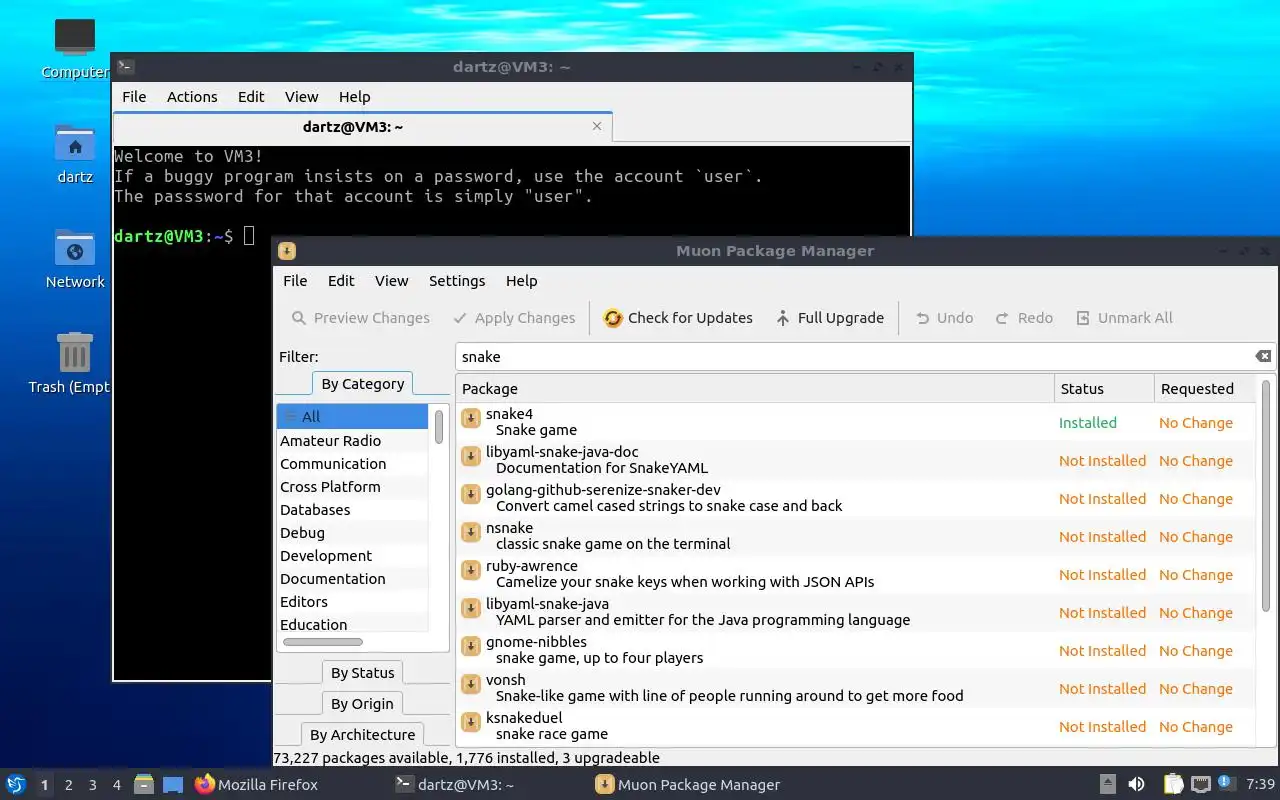
Task: Close the dartz@VM3 terminal tab
Action: [x=597, y=127]
